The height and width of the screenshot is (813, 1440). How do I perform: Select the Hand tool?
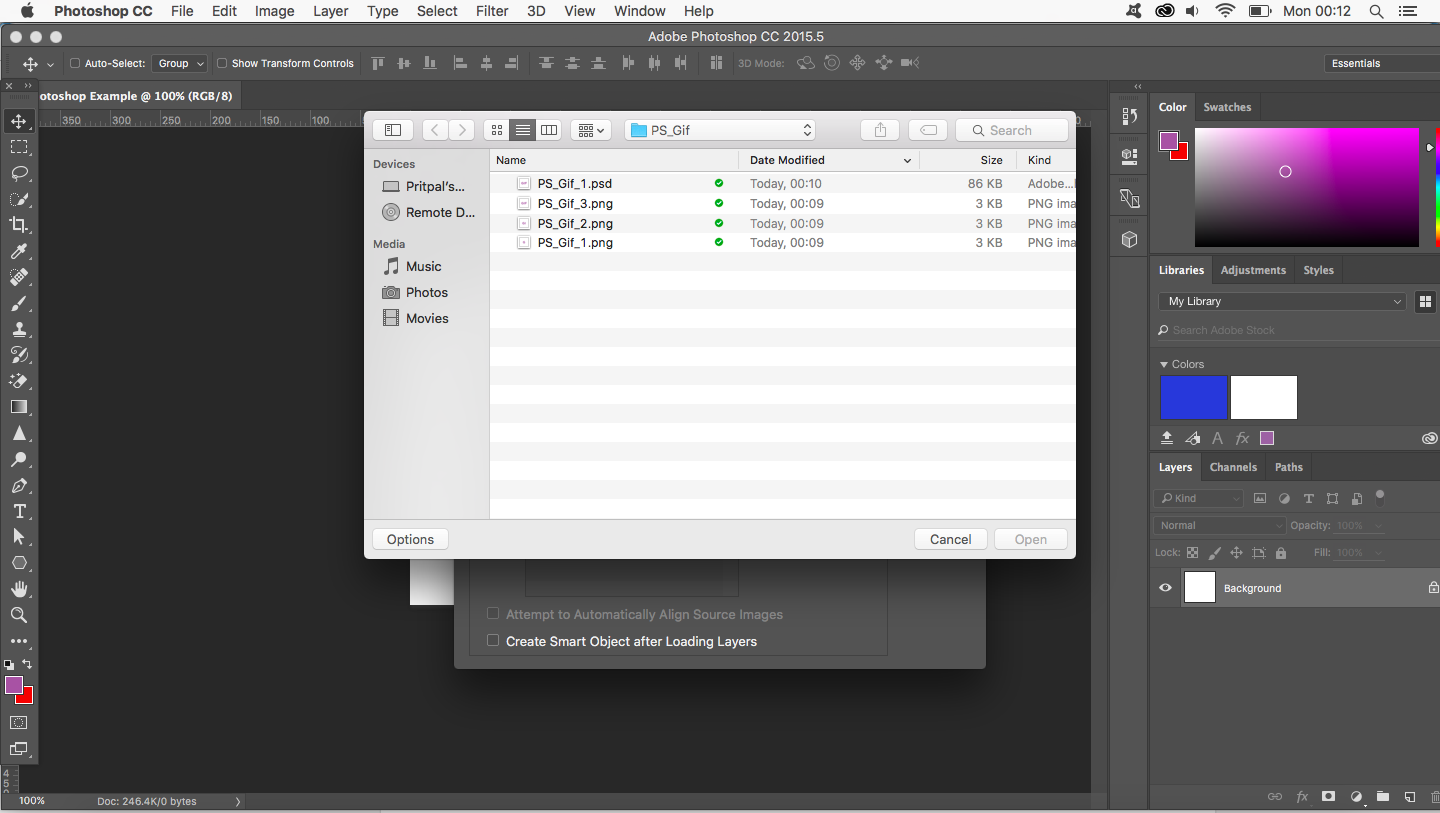tap(19, 589)
